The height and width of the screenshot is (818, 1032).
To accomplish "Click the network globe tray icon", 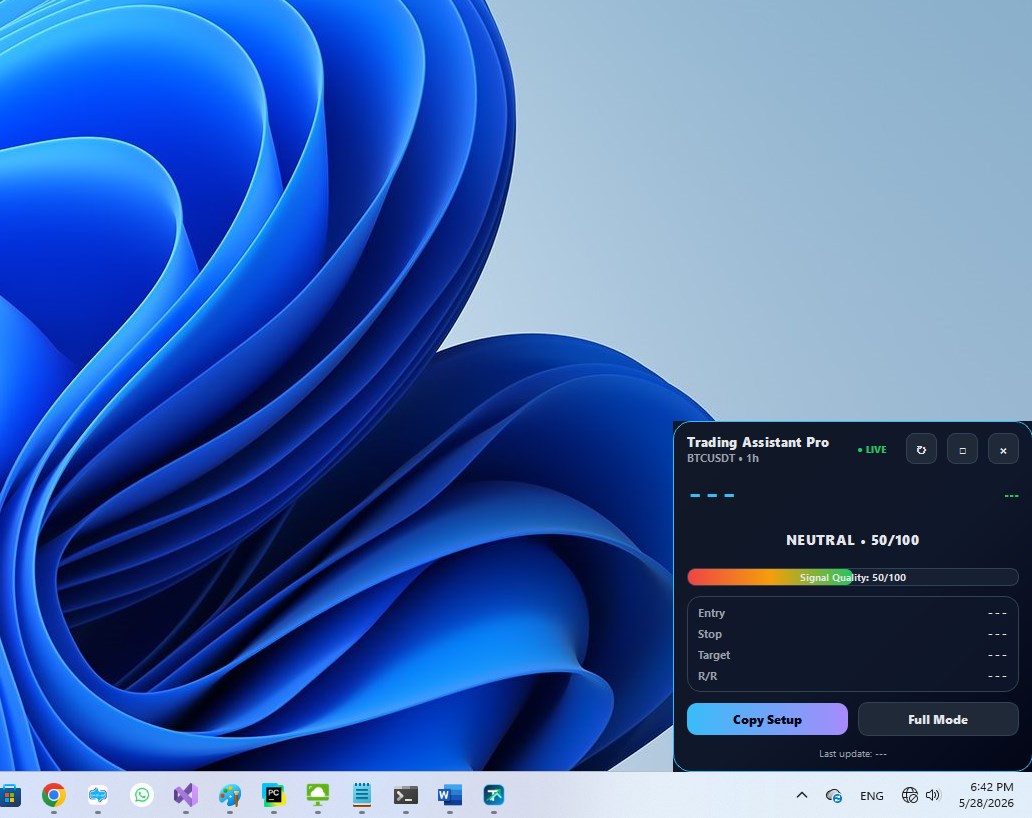I will point(910,795).
